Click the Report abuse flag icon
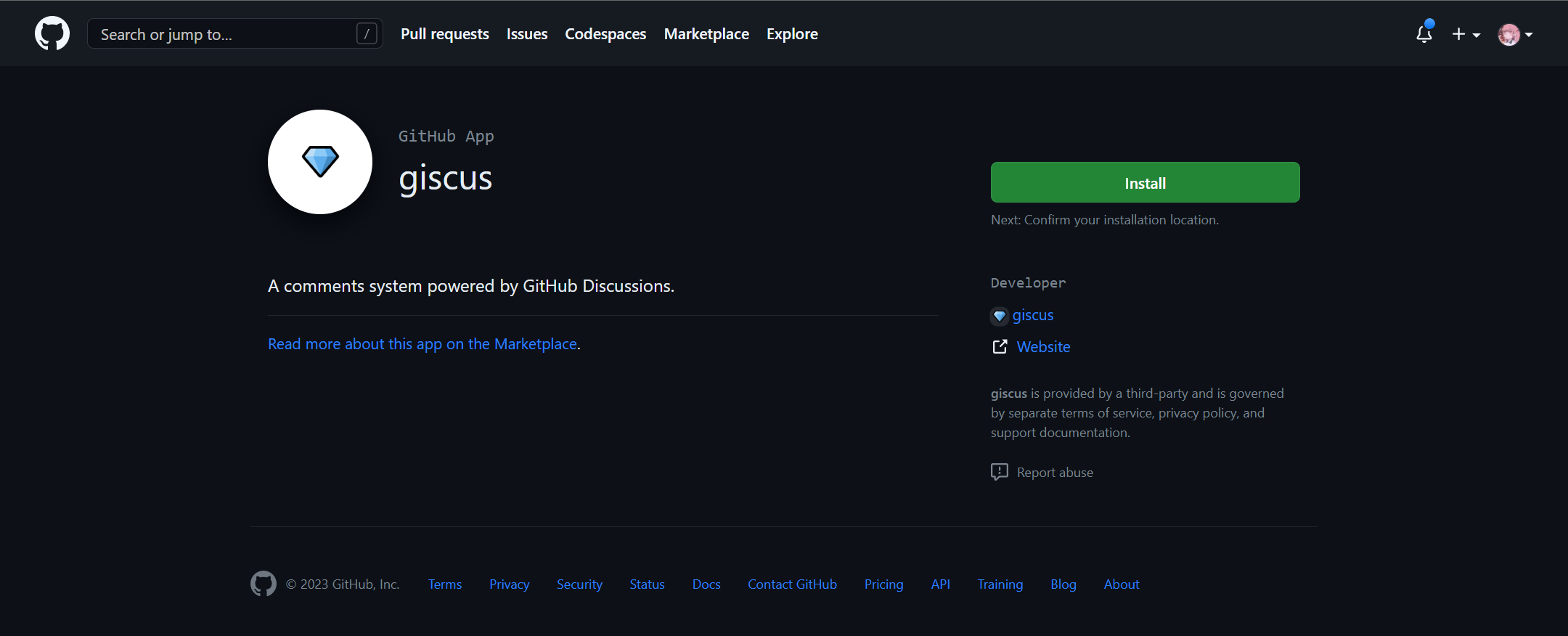1568x636 pixels. (x=1000, y=472)
